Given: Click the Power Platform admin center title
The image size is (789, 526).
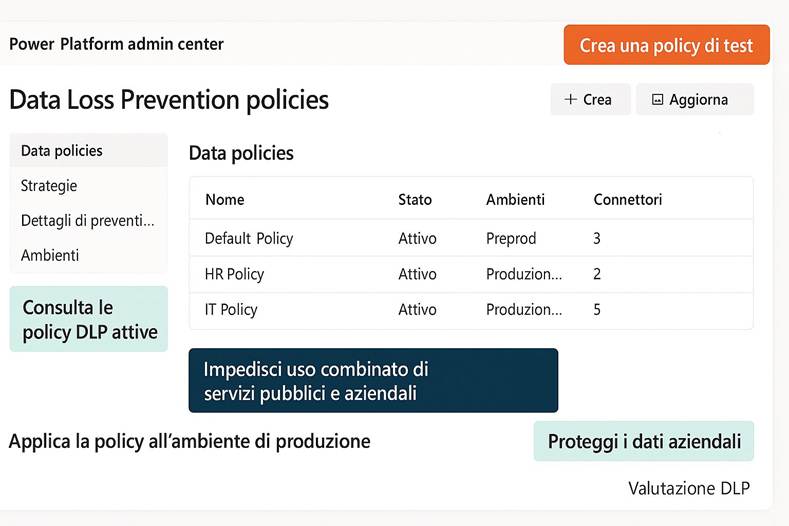Looking at the screenshot, I should [x=117, y=44].
